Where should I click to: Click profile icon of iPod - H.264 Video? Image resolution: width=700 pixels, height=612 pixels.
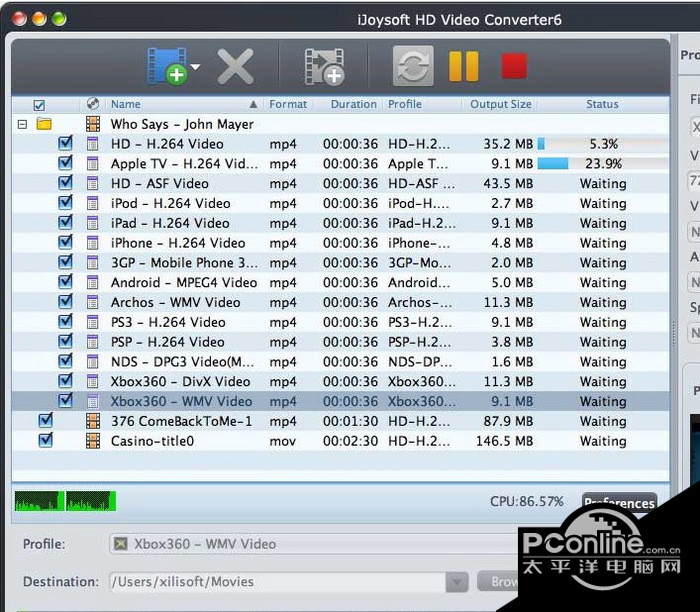pyautogui.click(x=92, y=203)
